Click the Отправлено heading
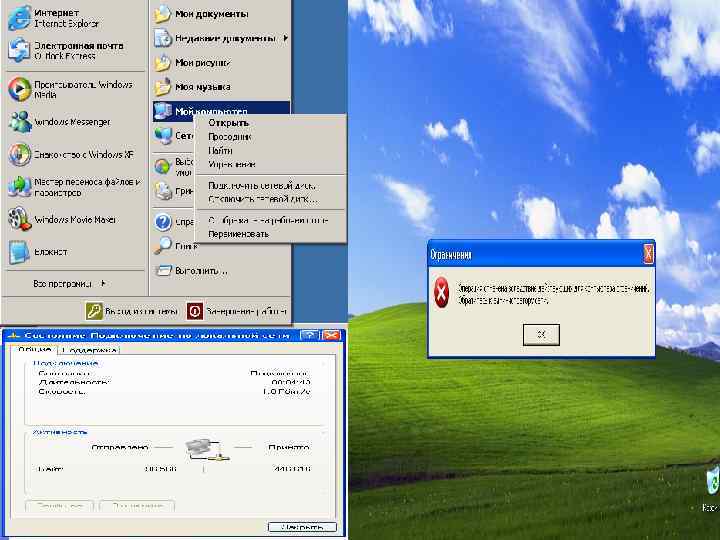 [x=120, y=447]
